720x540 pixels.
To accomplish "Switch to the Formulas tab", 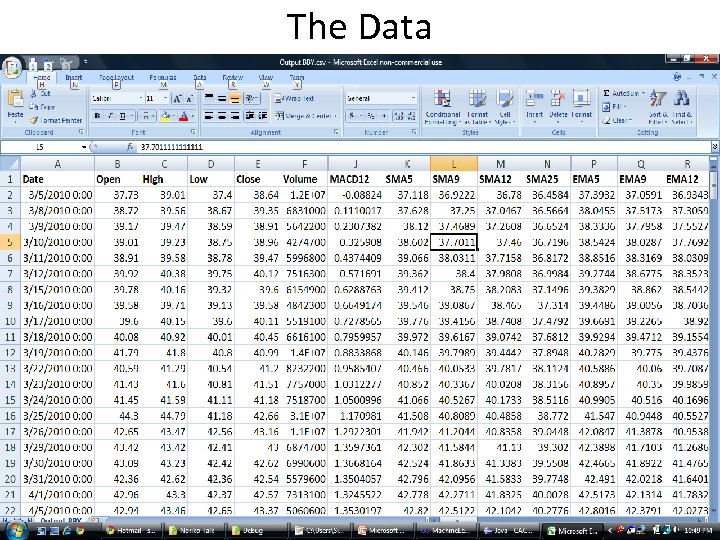I will [x=163, y=78].
